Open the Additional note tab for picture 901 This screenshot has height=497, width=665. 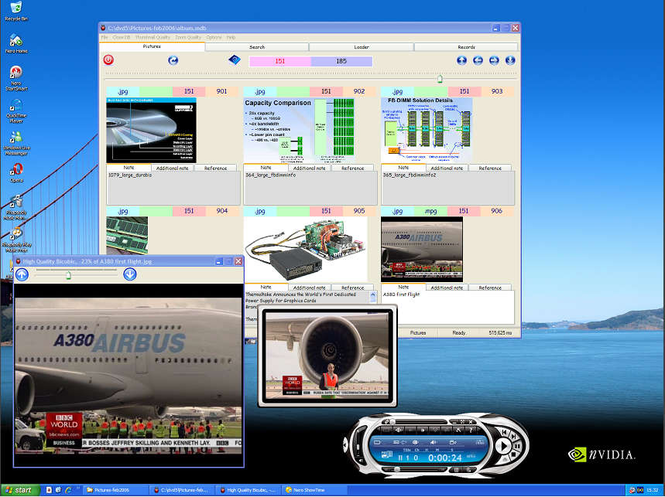coord(172,168)
